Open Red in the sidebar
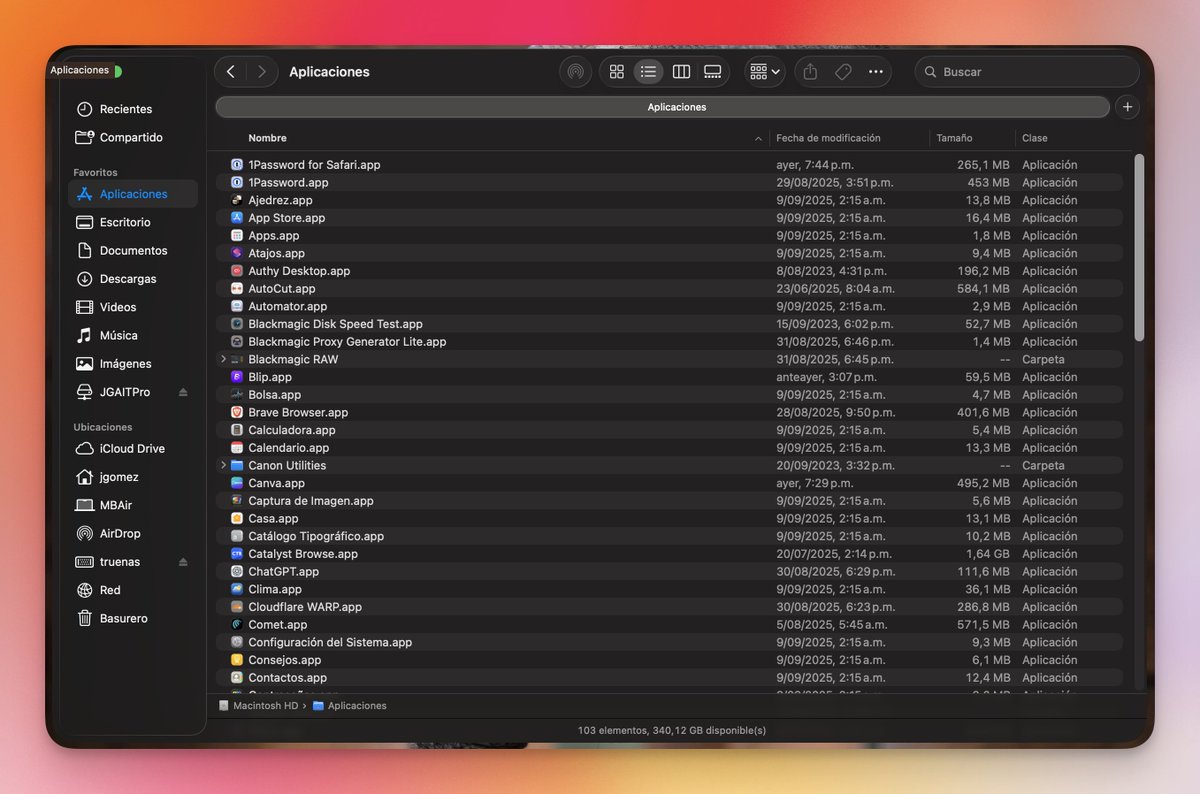 [110, 590]
